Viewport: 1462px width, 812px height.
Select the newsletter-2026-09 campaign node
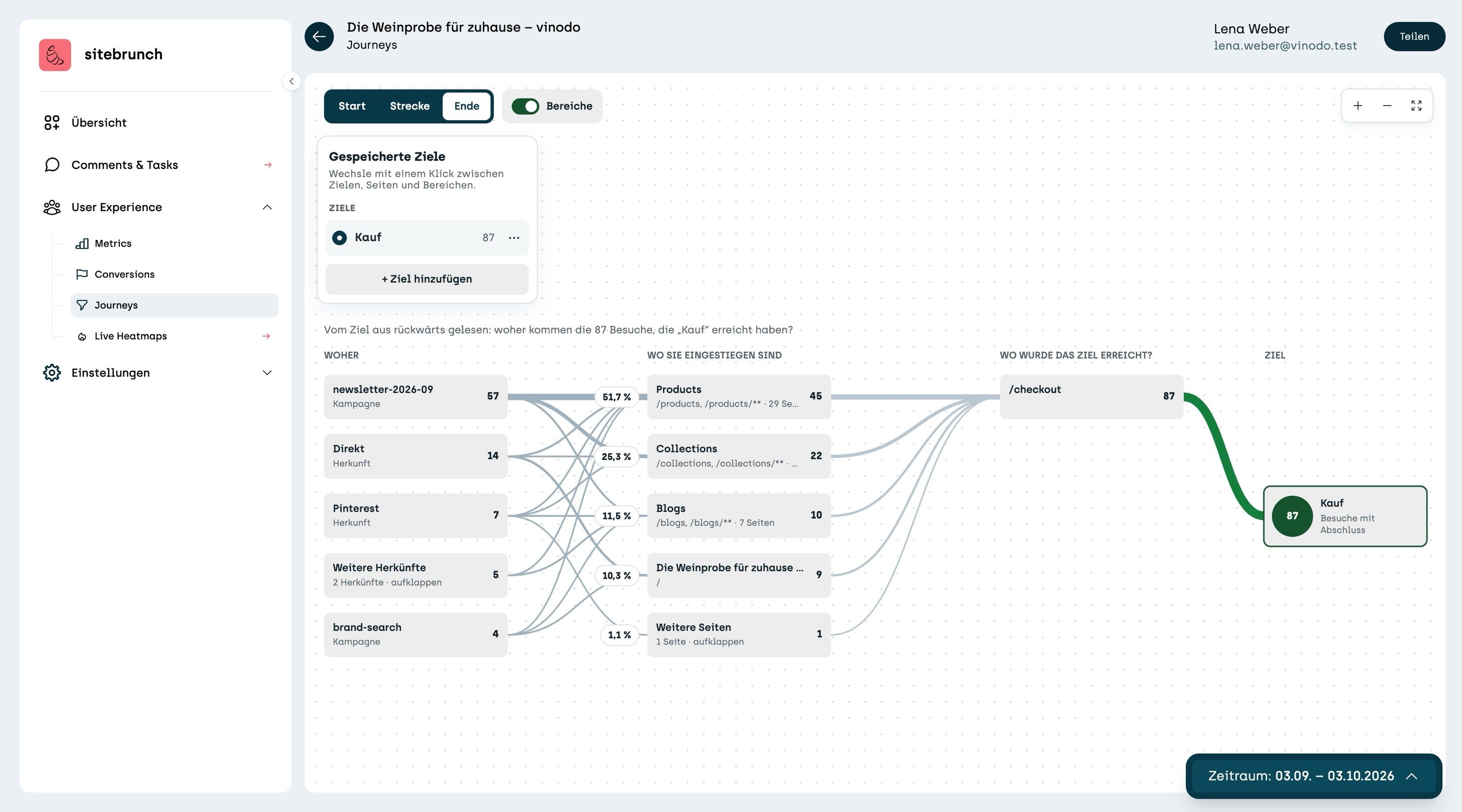tap(415, 397)
